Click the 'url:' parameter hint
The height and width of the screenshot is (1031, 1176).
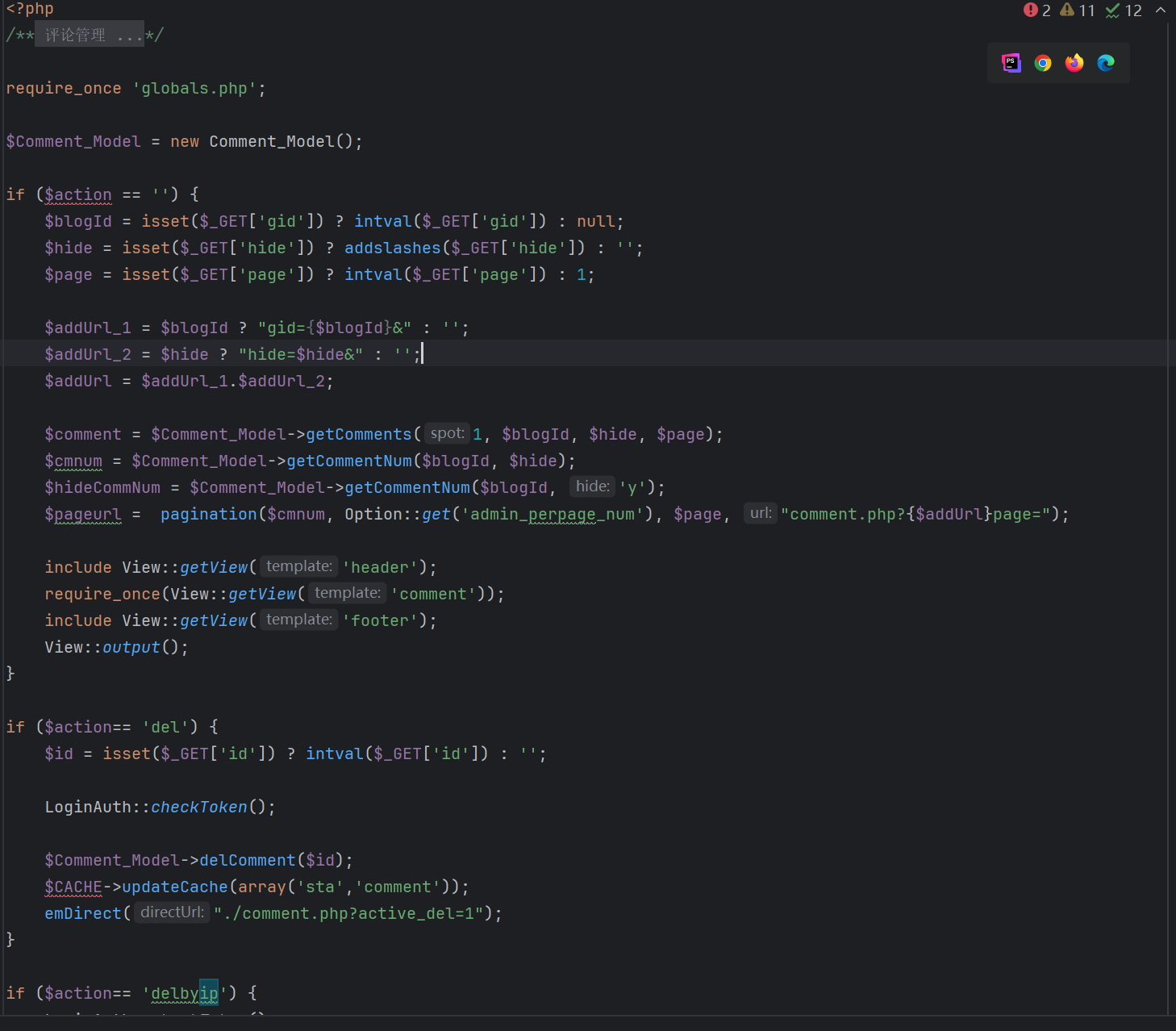point(761,513)
